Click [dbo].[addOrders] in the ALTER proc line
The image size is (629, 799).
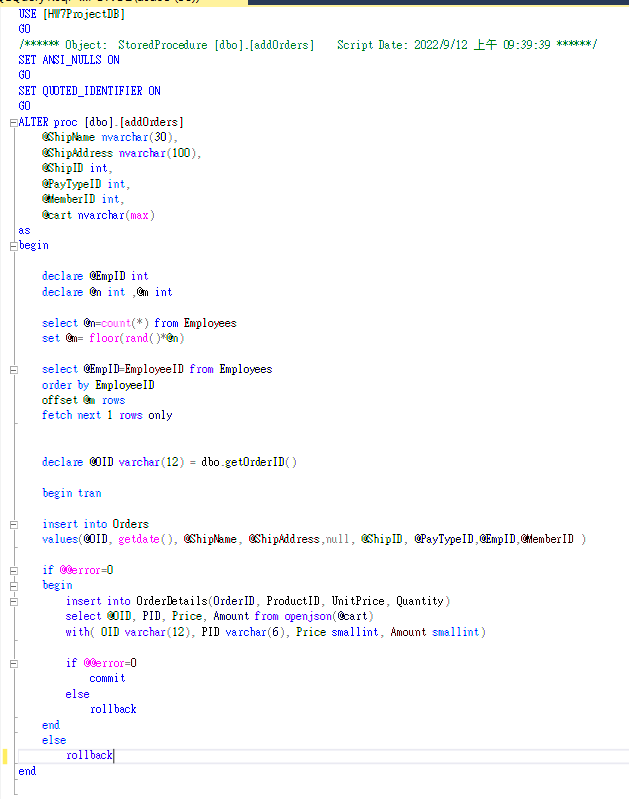pyautogui.click(x=134, y=122)
